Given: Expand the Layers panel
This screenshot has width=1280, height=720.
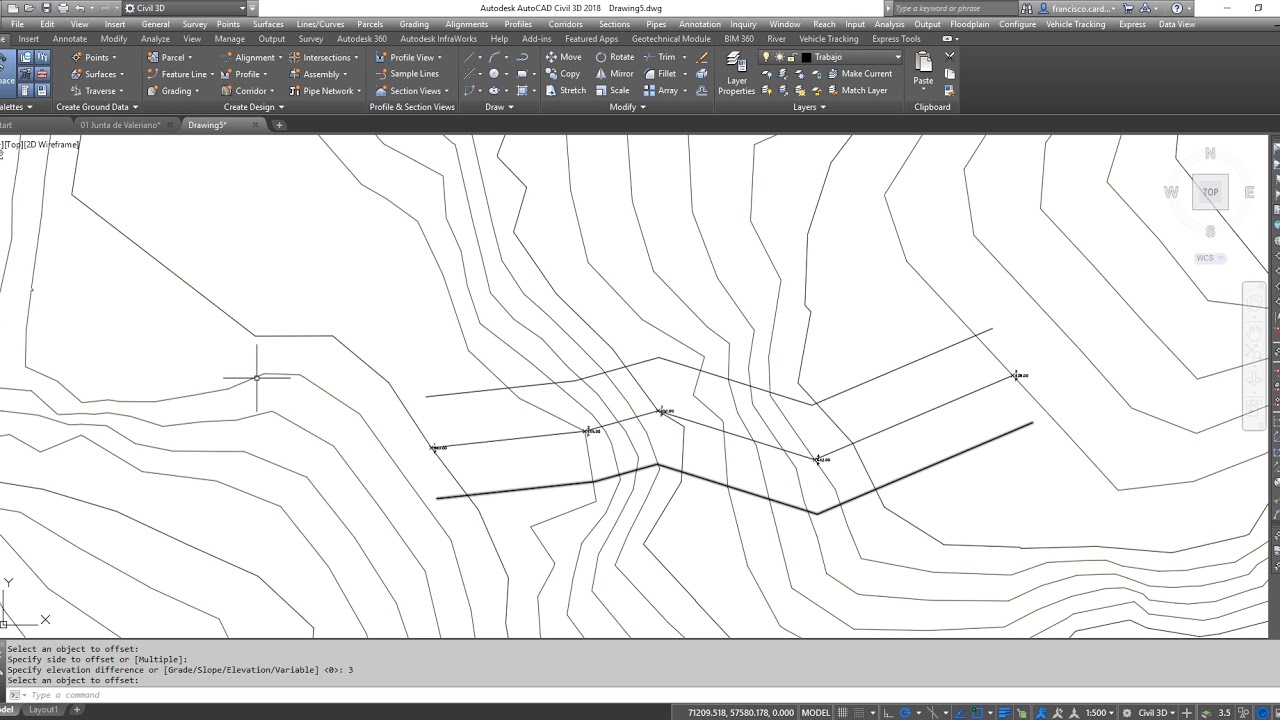Looking at the screenshot, I should click(809, 106).
